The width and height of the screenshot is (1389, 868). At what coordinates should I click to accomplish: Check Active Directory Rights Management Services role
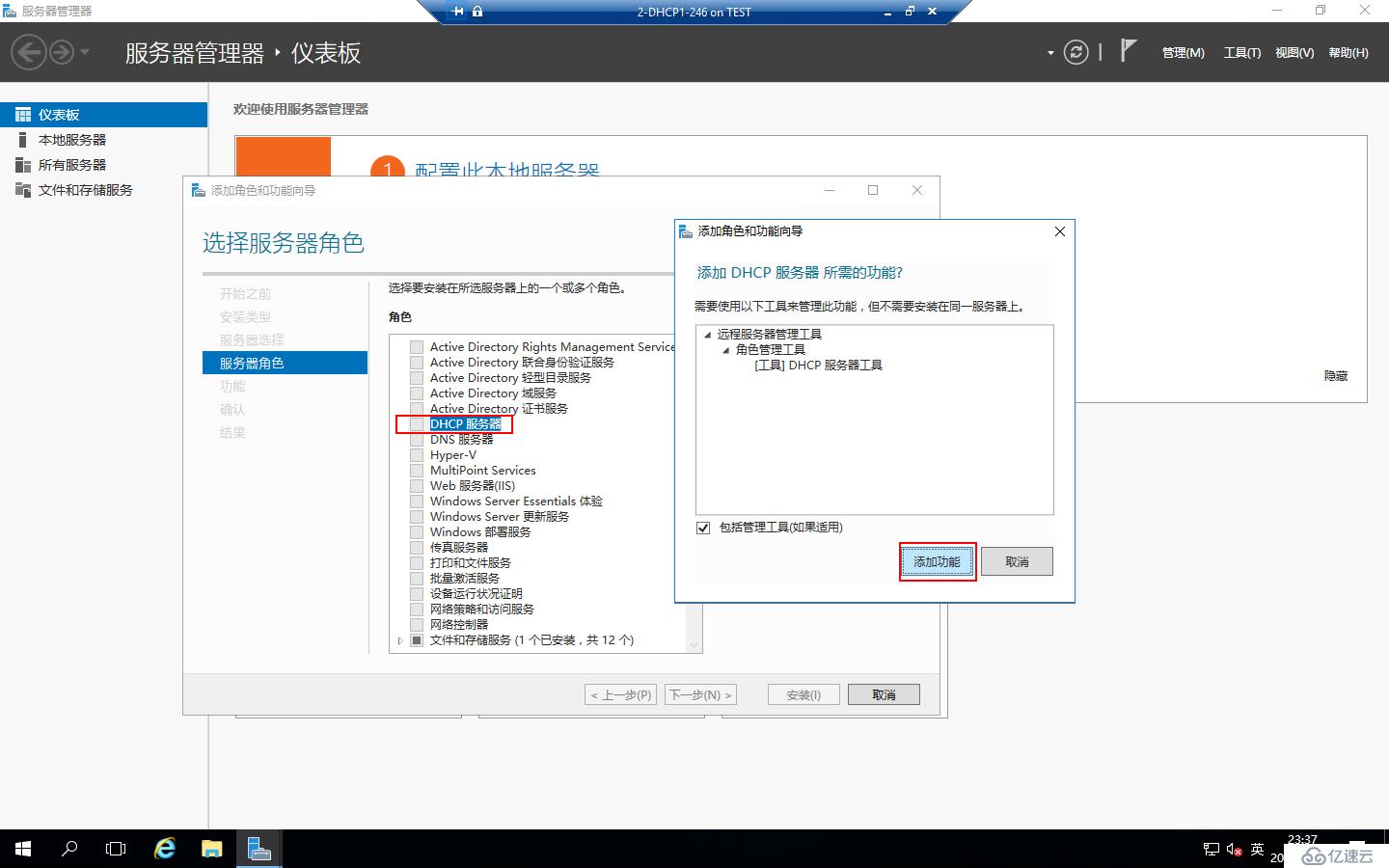click(x=417, y=347)
